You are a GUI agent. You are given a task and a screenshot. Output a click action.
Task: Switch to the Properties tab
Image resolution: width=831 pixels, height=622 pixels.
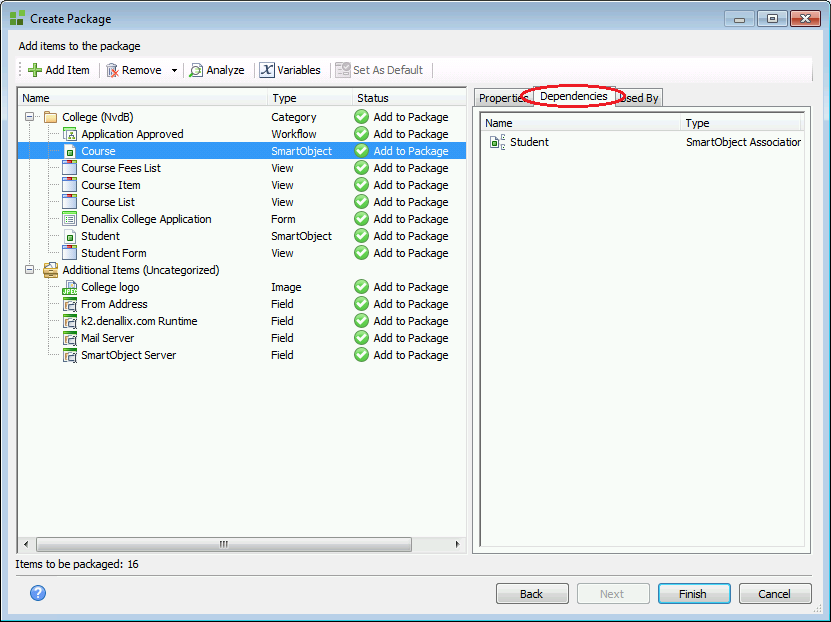[x=503, y=98]
